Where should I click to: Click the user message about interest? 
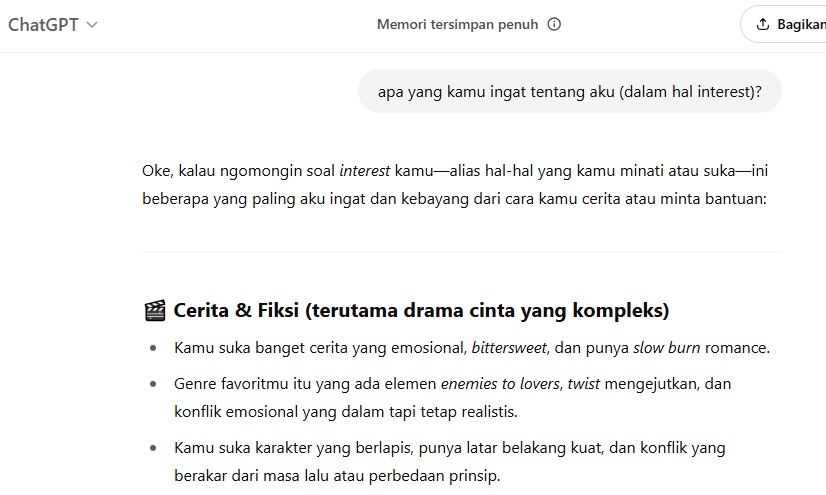pyautogui.click(x=569, y=92)
